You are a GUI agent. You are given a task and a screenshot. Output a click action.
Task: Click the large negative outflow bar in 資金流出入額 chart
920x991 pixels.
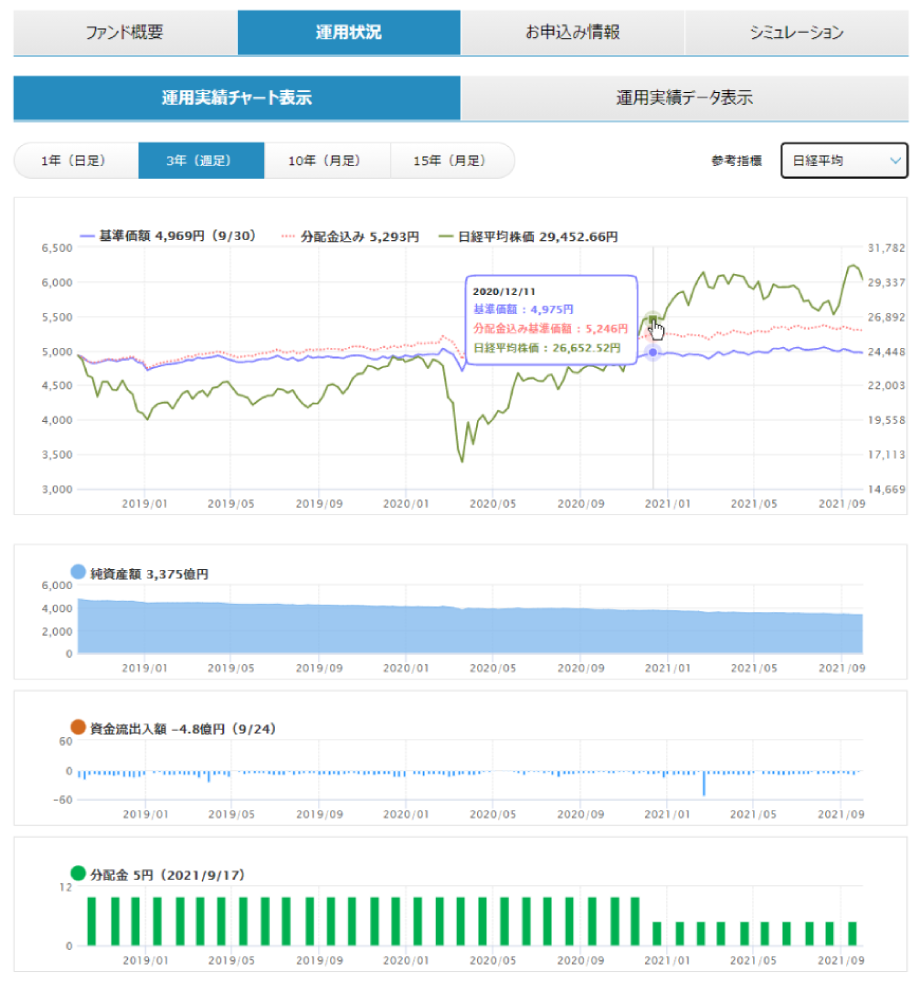(704, 783)
